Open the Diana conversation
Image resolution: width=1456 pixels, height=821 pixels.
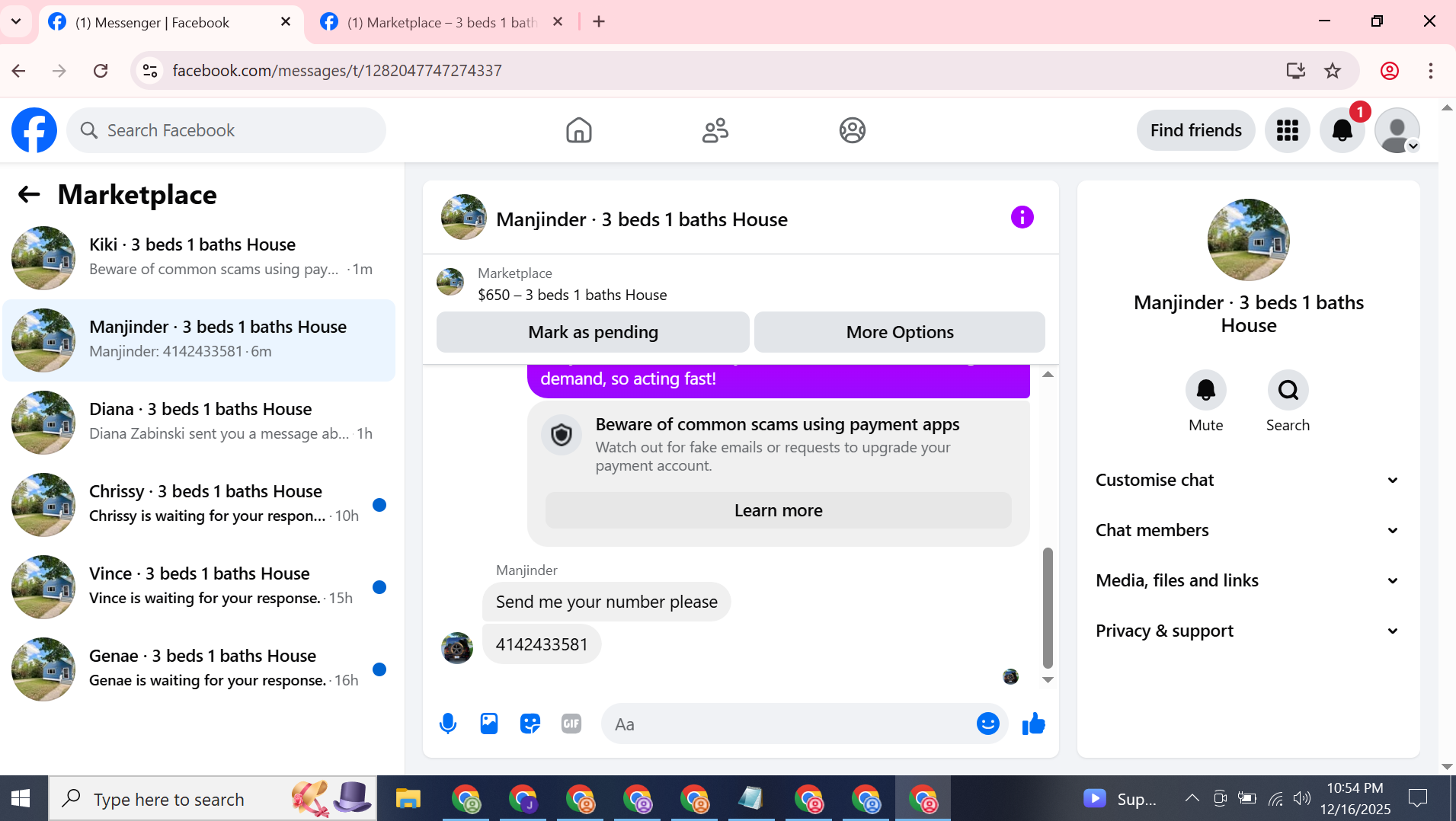click(199, 422)
